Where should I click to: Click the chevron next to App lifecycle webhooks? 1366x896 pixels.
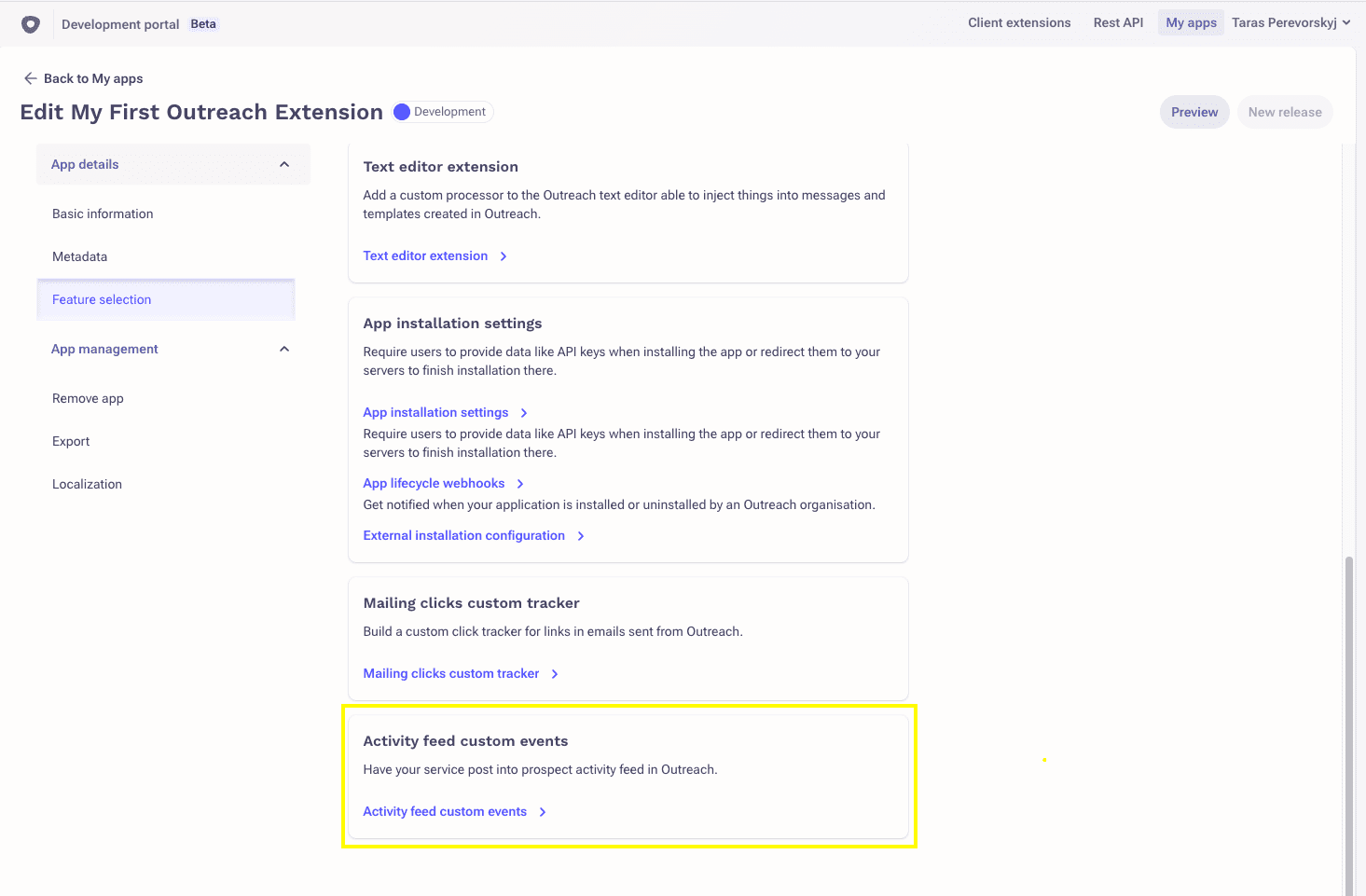(519, 483)
